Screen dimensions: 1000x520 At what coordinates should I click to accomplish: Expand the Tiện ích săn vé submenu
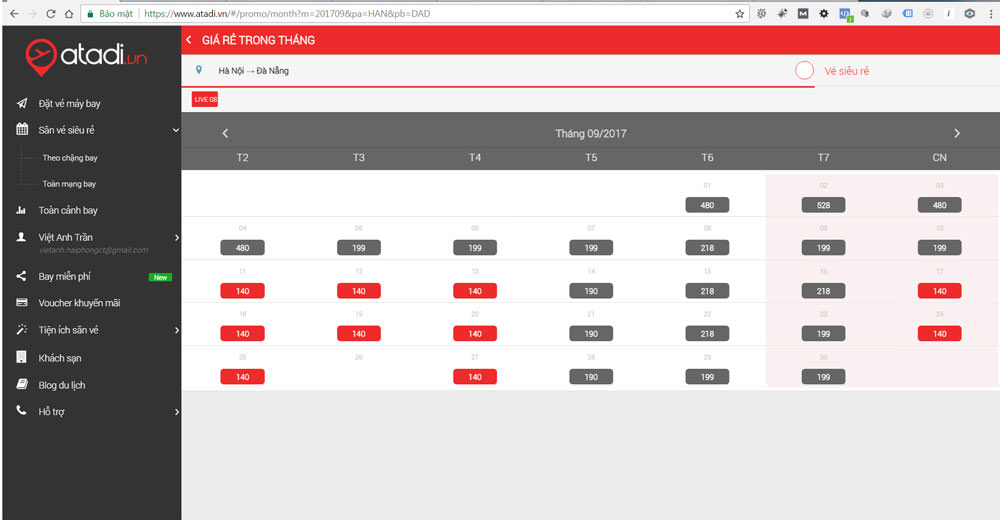176,330
